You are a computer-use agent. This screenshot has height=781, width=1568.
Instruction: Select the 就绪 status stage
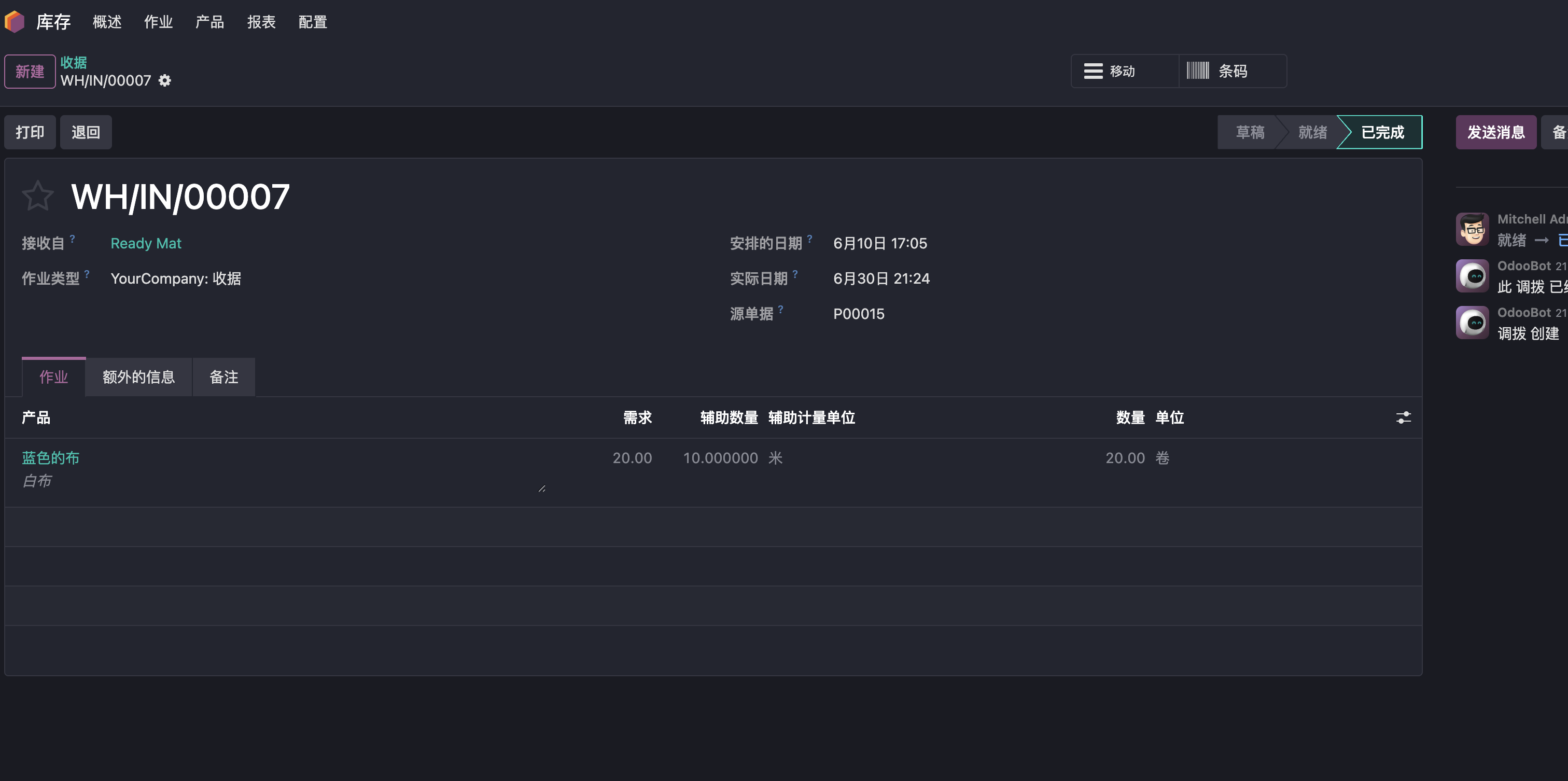click(x=1312, y=132)
